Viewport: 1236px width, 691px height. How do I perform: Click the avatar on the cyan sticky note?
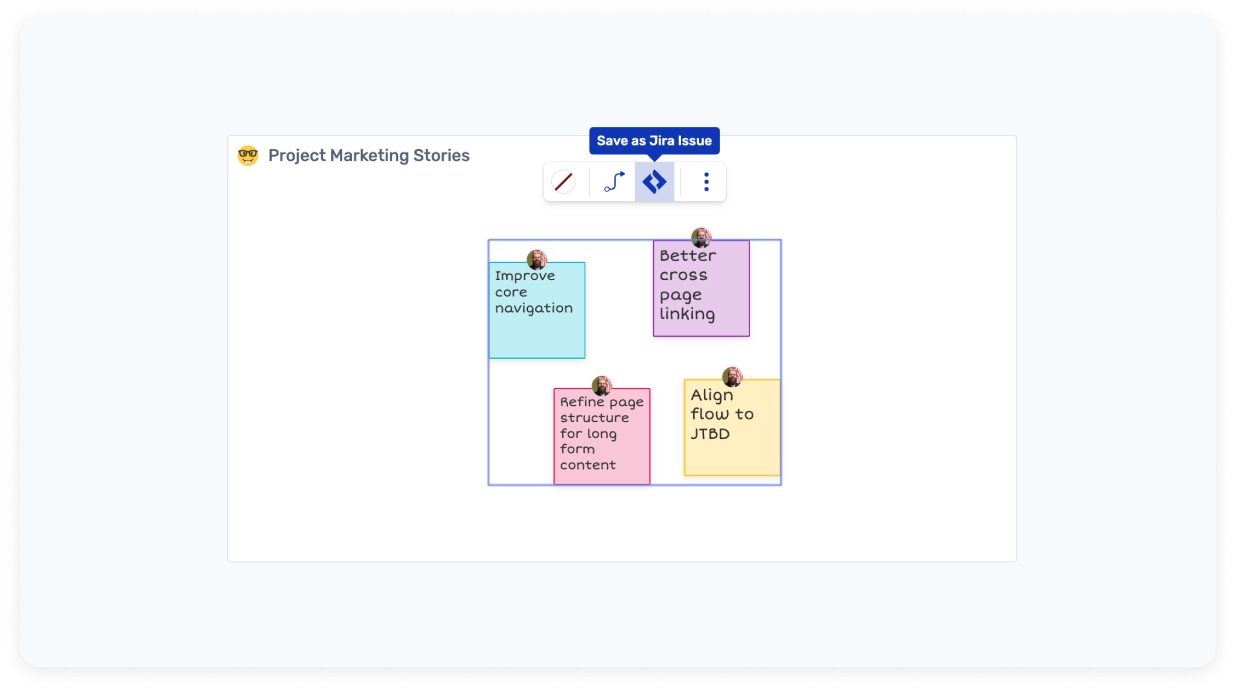pos(537,260)
